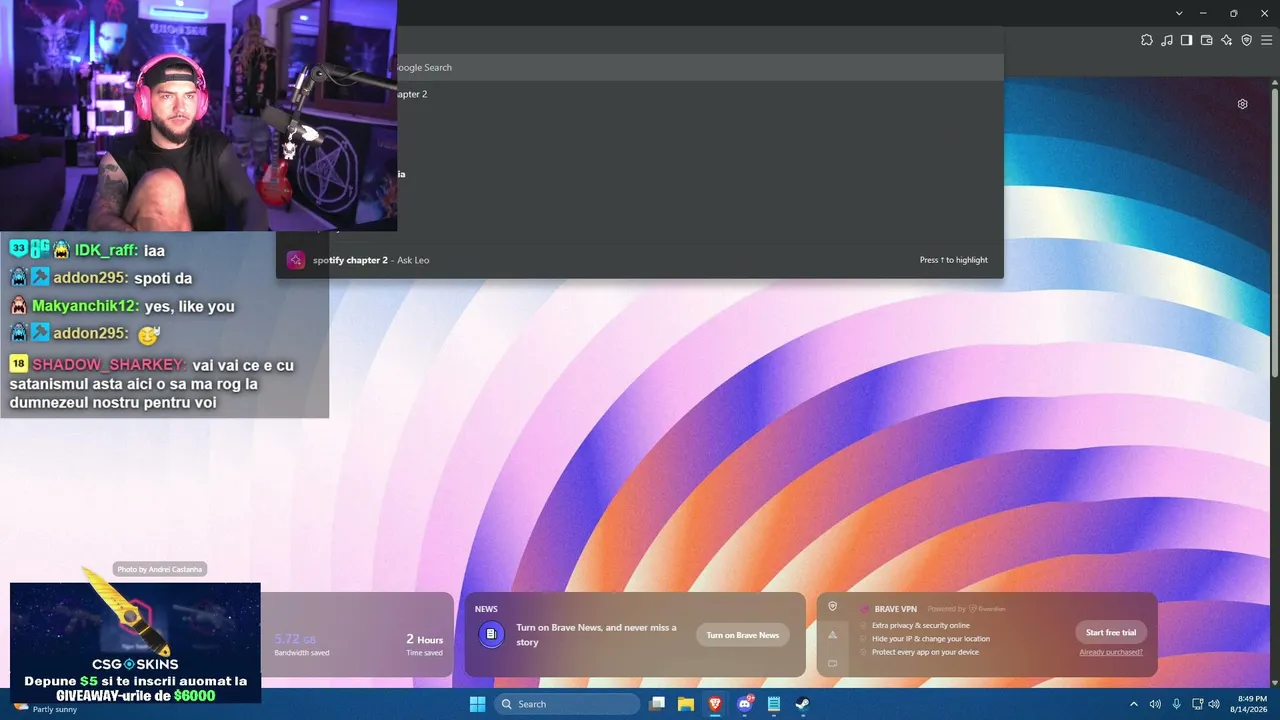The image size is (1280, 720).
Task: Select the triangle Rewards tab in widget
Action: coord(832,634)
